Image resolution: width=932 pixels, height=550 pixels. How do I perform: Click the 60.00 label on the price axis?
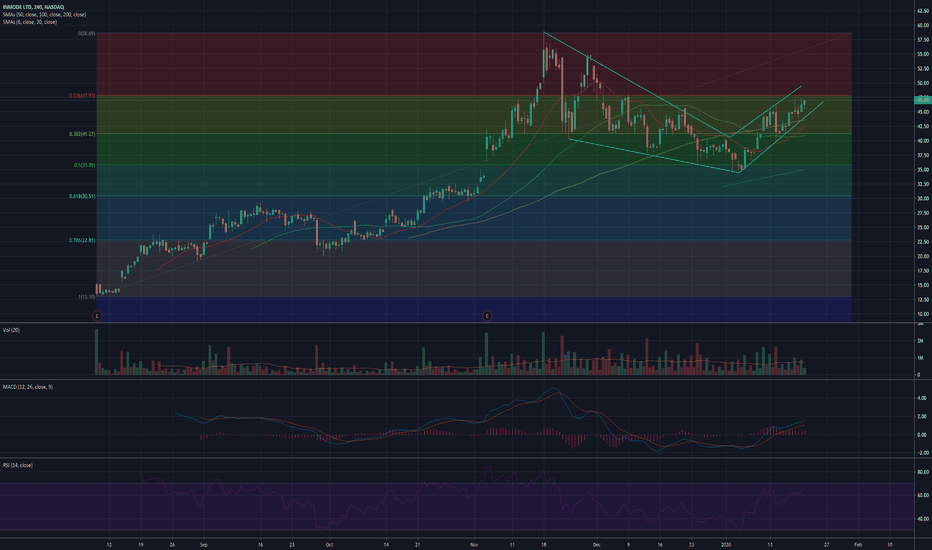pos(923,26)
